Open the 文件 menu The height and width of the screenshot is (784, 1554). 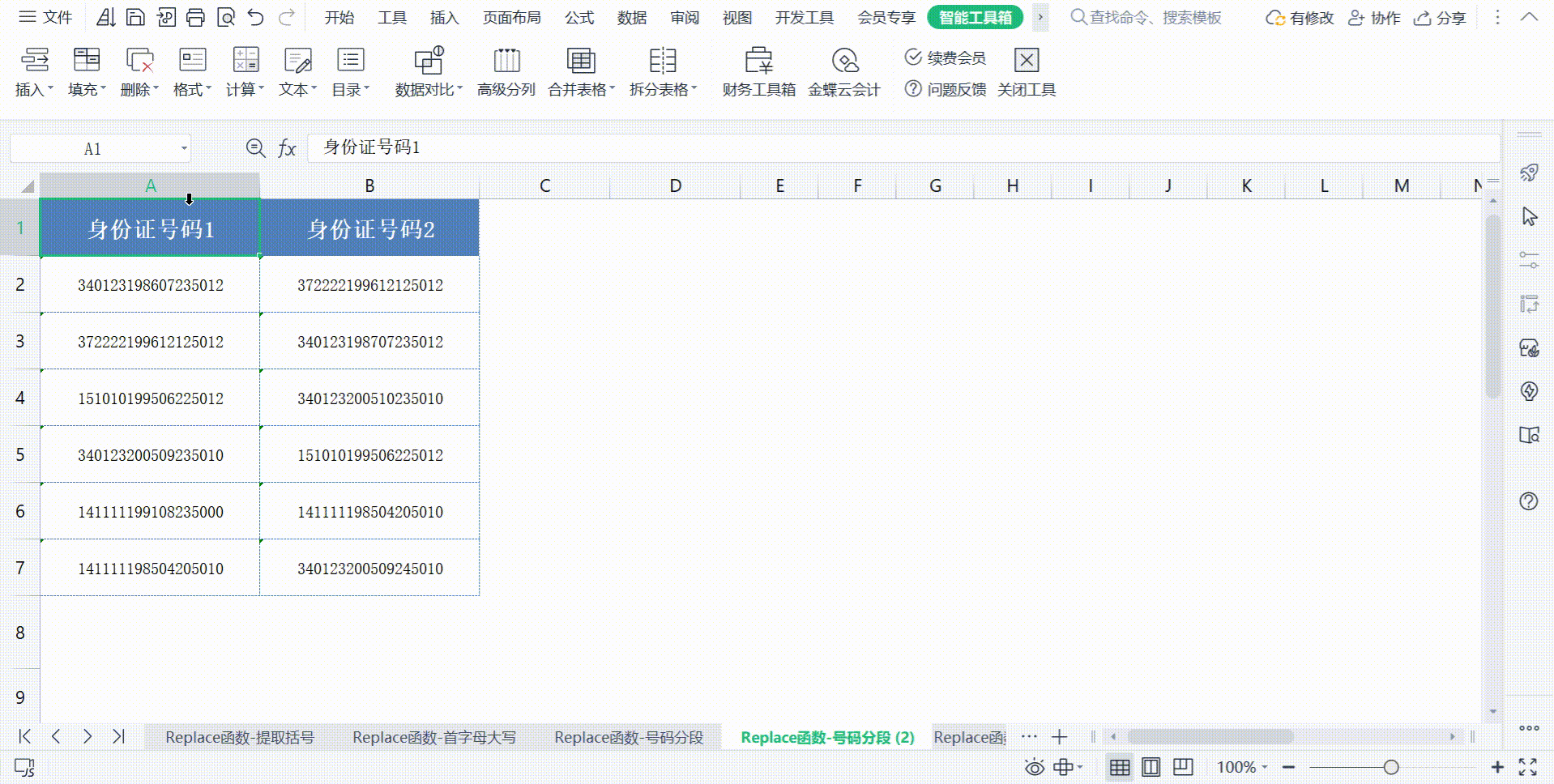coord(45,17)
